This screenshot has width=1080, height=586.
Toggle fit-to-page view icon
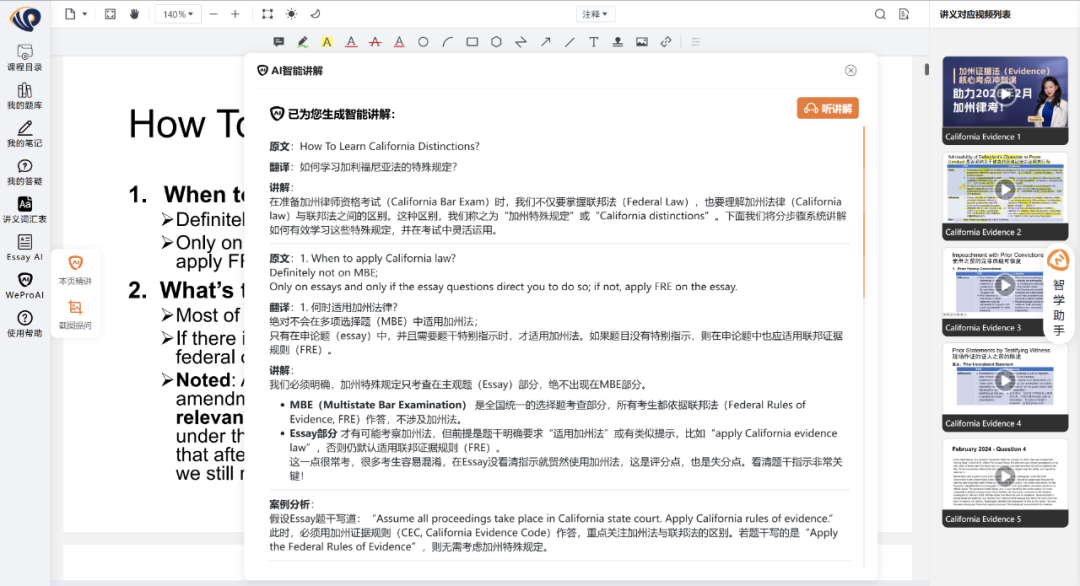point(110,14)
